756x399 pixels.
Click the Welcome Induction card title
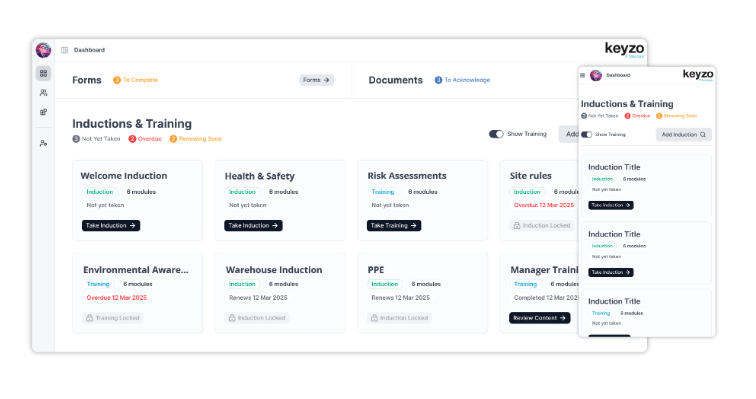[124, 176]
